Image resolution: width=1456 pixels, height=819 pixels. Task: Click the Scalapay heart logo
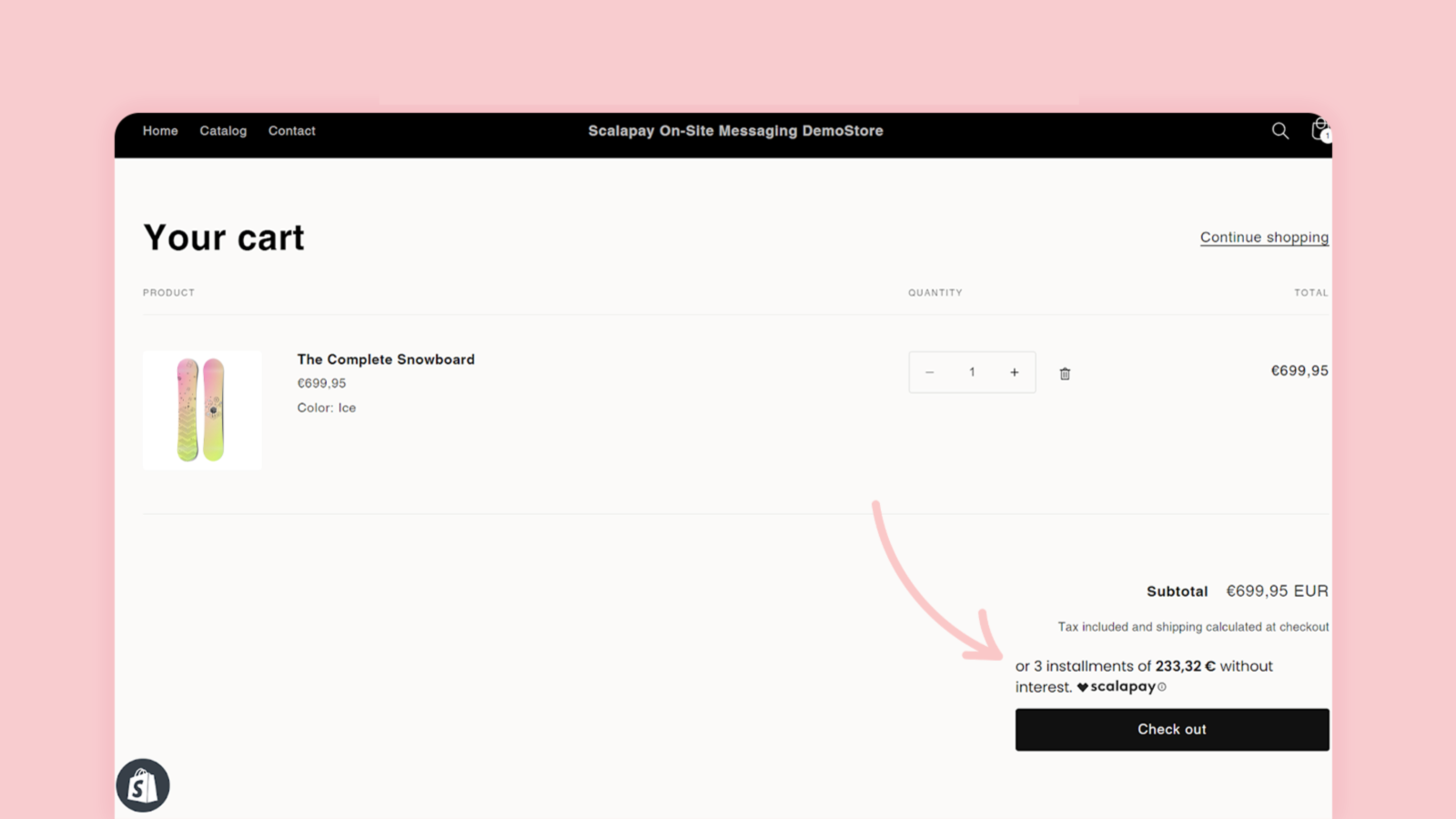(1082, 686)
